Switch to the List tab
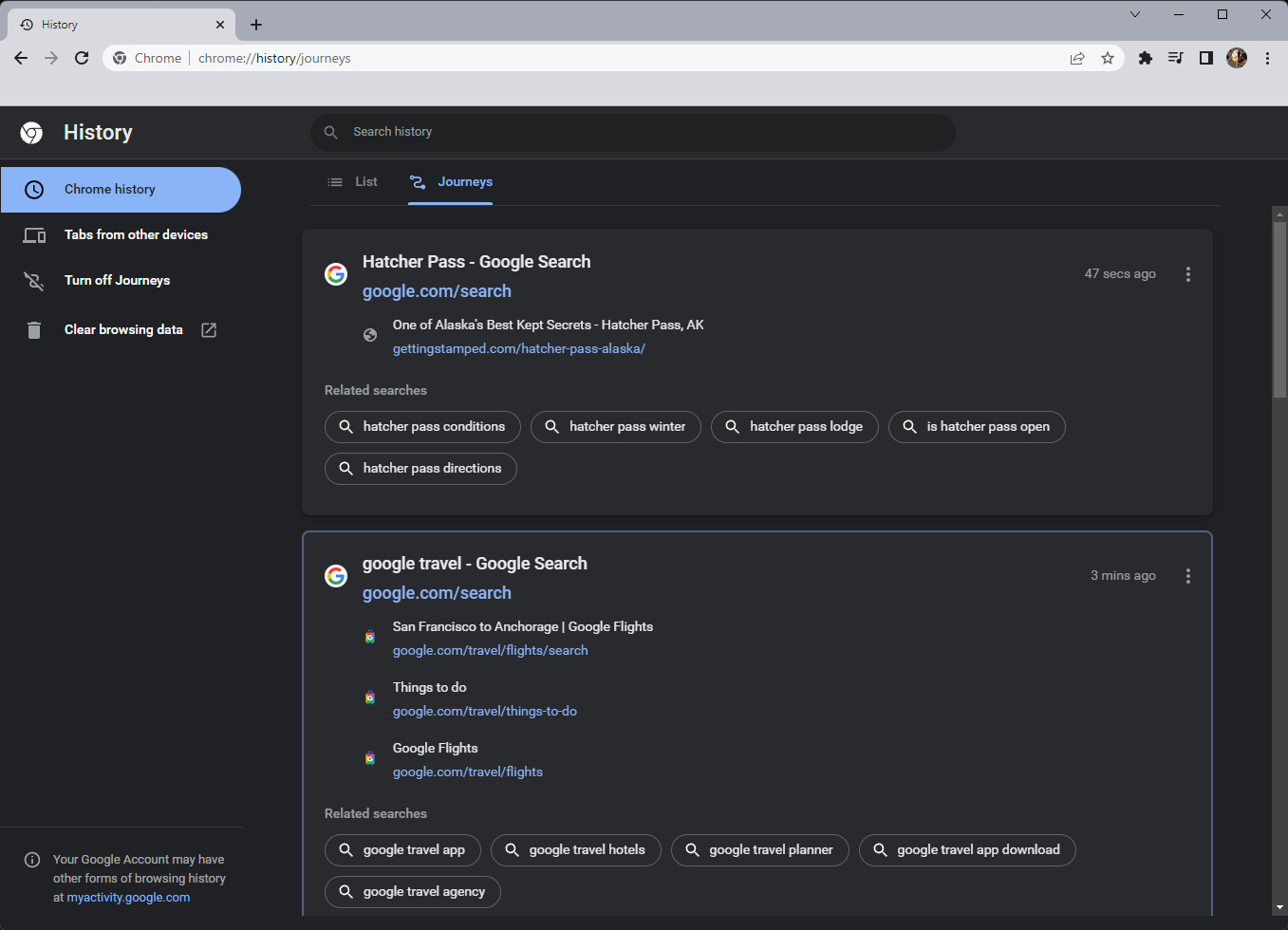The height and width of the screenshot is (930, 1288). coord(353,181)
